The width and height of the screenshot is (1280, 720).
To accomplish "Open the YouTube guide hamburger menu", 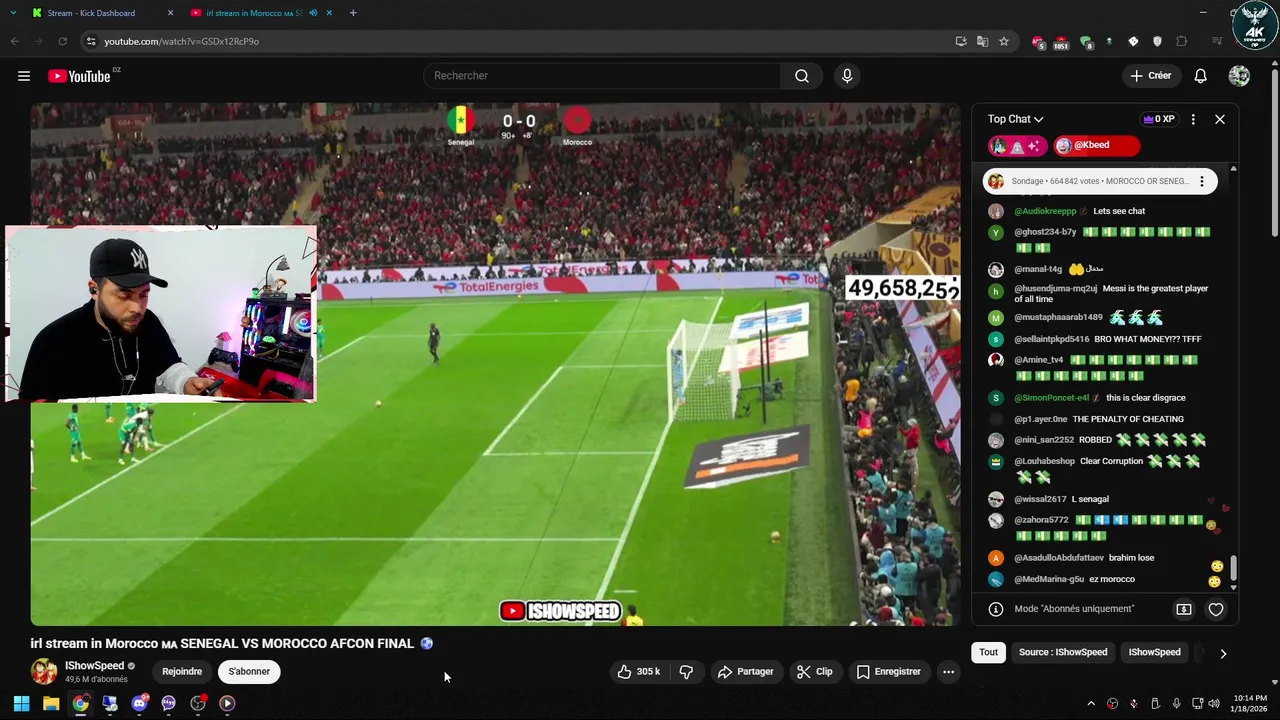I will pyautogui.click(x=24, y=76).
